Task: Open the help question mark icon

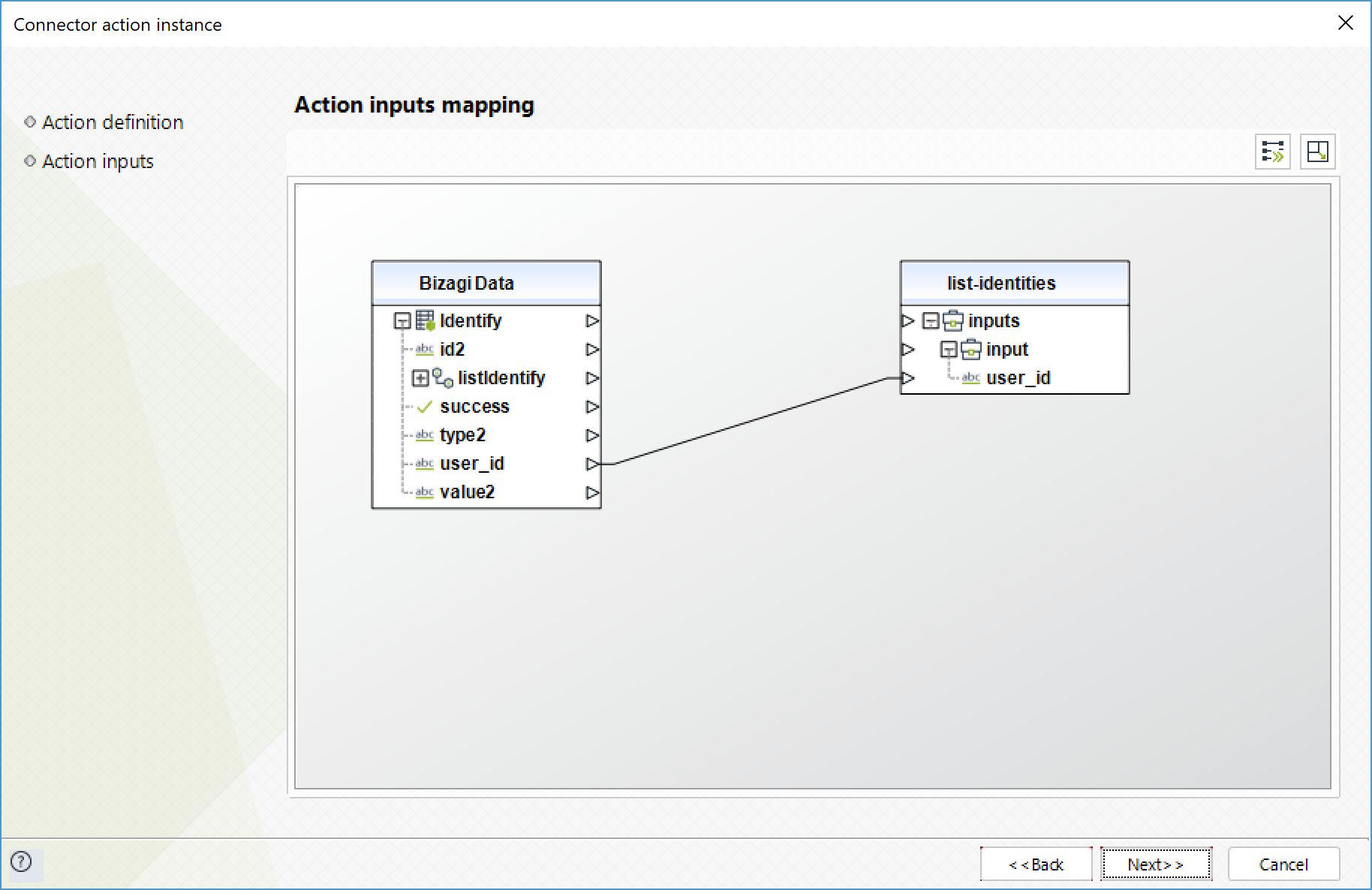Action: coord(22,861)
